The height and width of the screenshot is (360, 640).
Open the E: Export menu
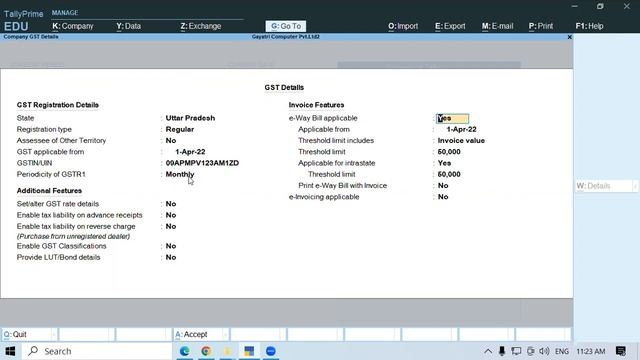click(x=450, y=26)
